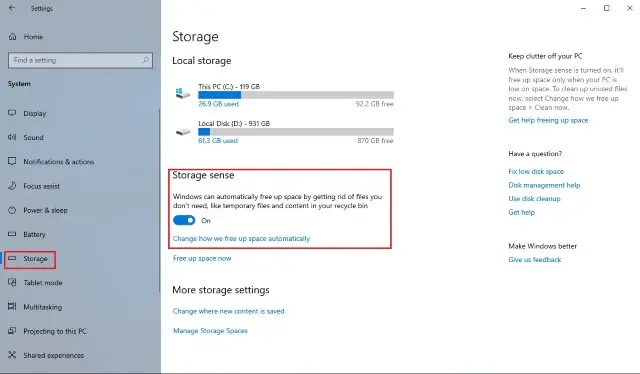Click the Local Disk (D:) usage bar
This screenshot has width=640, height=374.
click(296, 132)
